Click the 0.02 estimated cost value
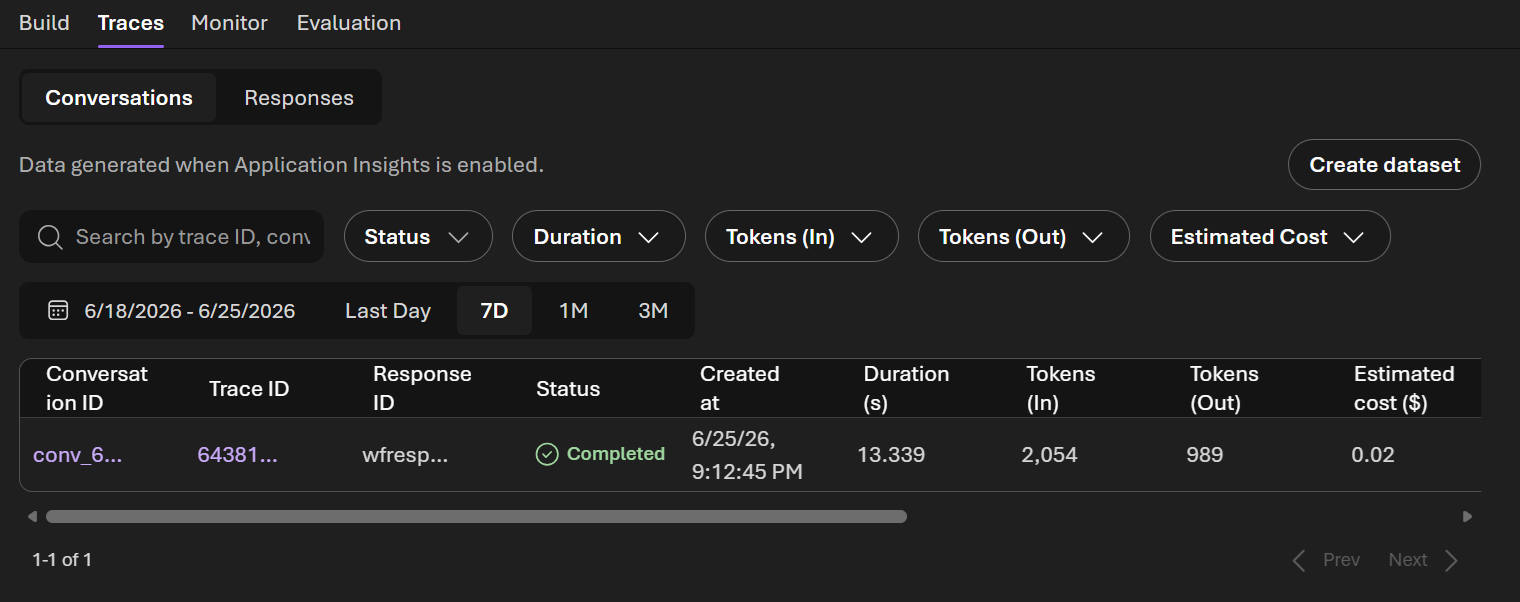The image size is (1520, 602). click(x=1373, y=455)
